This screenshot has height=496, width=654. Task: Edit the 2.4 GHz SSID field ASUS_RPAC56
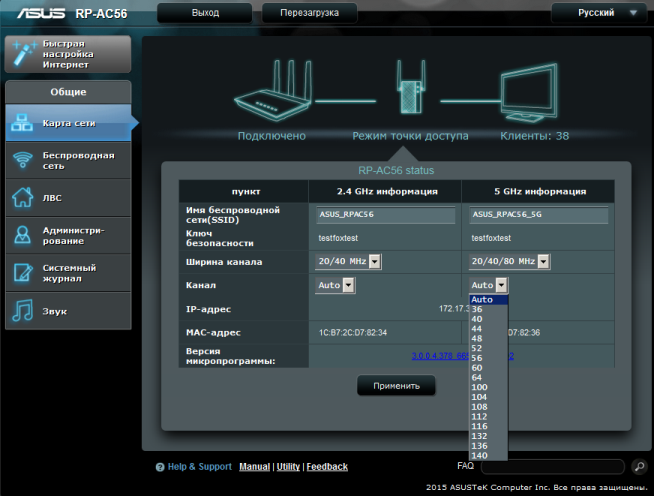point(386,215)
